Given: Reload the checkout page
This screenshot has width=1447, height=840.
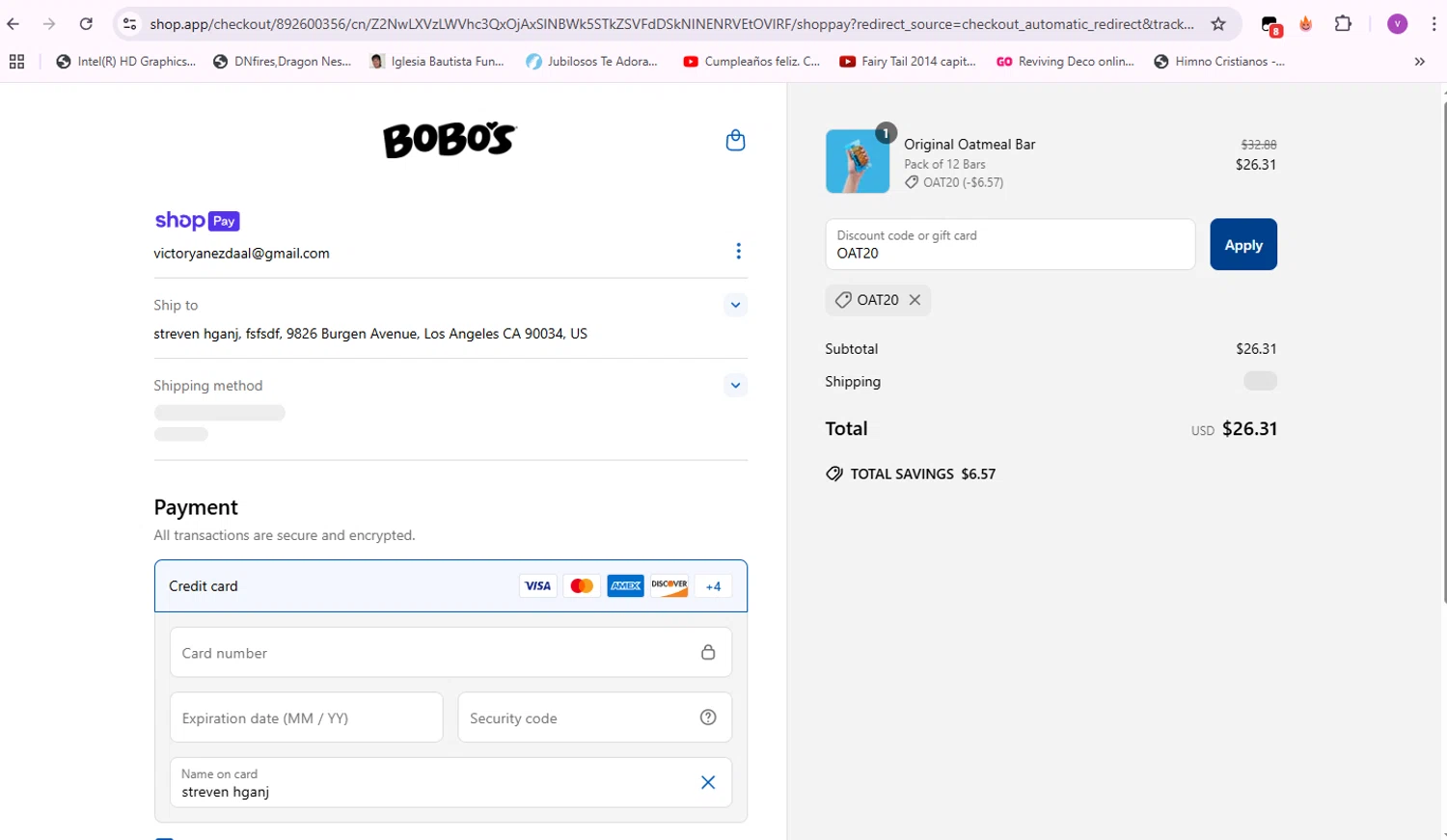Looking at the screenshot, I should point(86,24).
